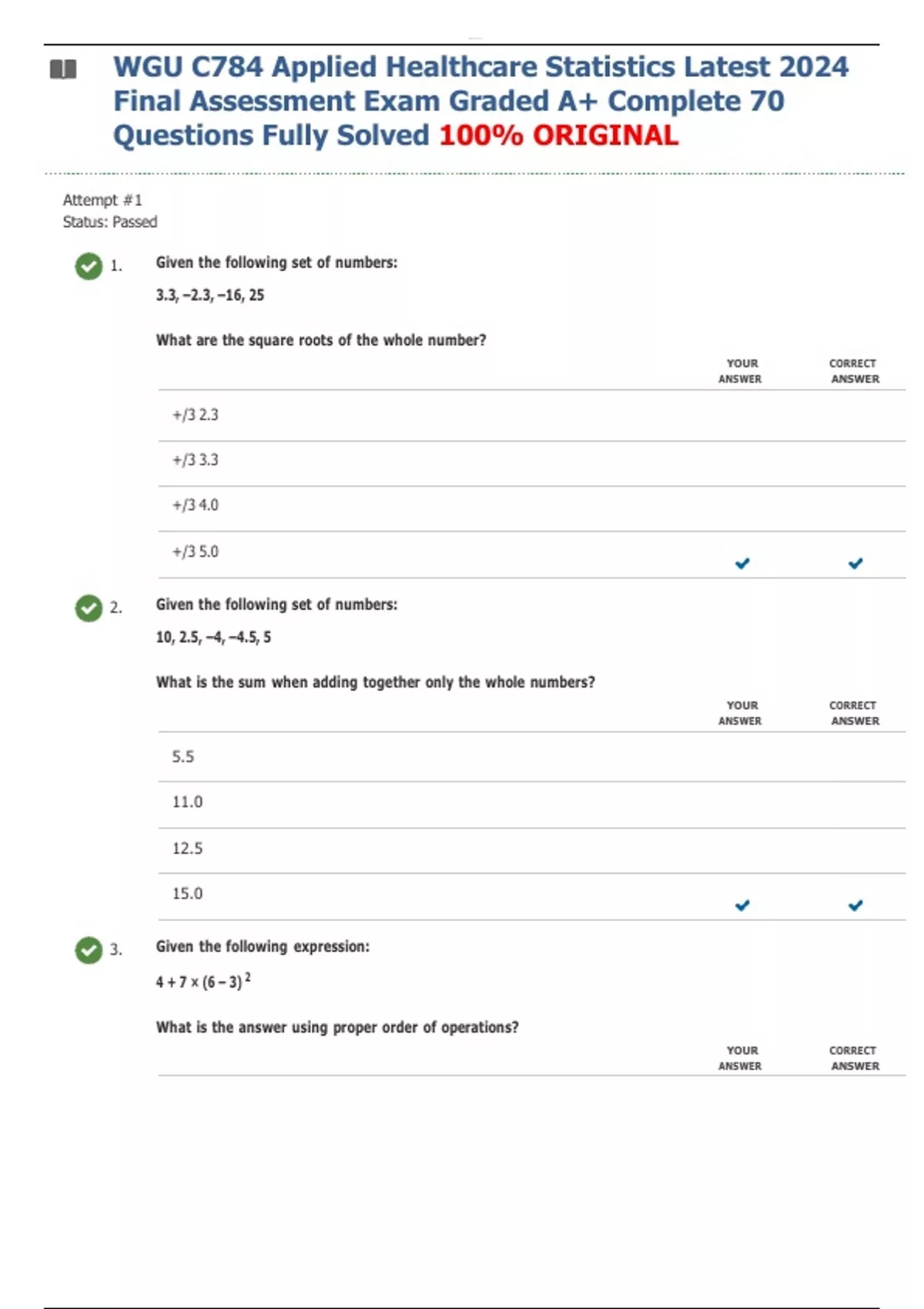Choose the 5.5 answer row
This screenshot has height=1309, width=924.
(x=183, y=757)
